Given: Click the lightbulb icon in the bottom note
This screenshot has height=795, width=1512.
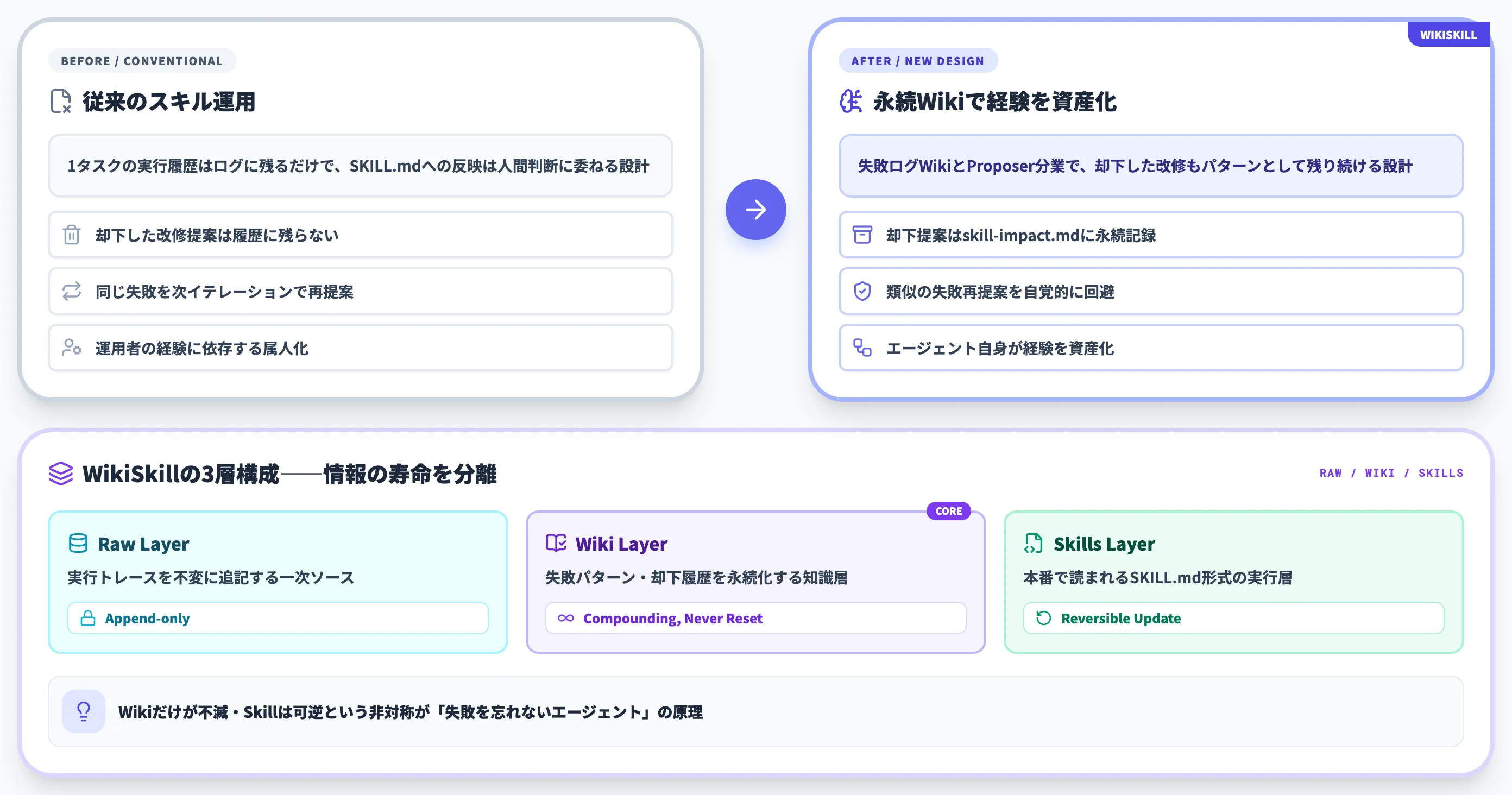Looking at the screenshot, I should coord(84,711).
